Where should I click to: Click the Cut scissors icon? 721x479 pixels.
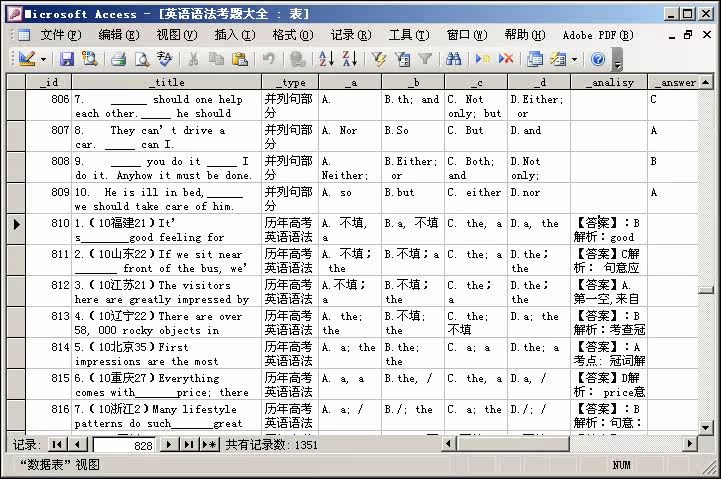193,59
